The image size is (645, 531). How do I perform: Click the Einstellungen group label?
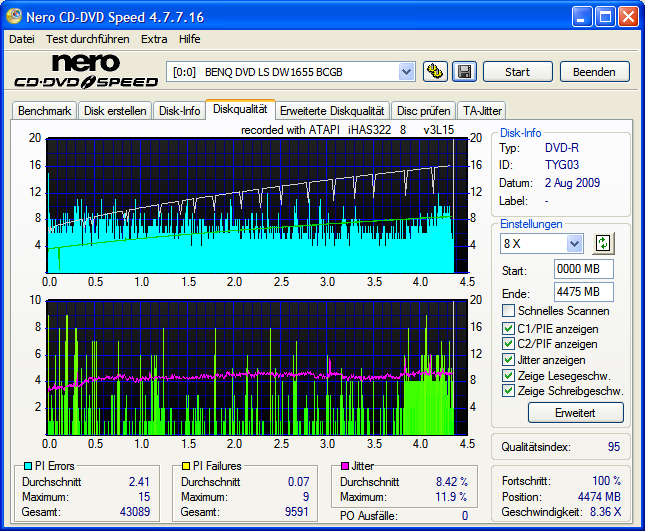[x=531, y=224]
